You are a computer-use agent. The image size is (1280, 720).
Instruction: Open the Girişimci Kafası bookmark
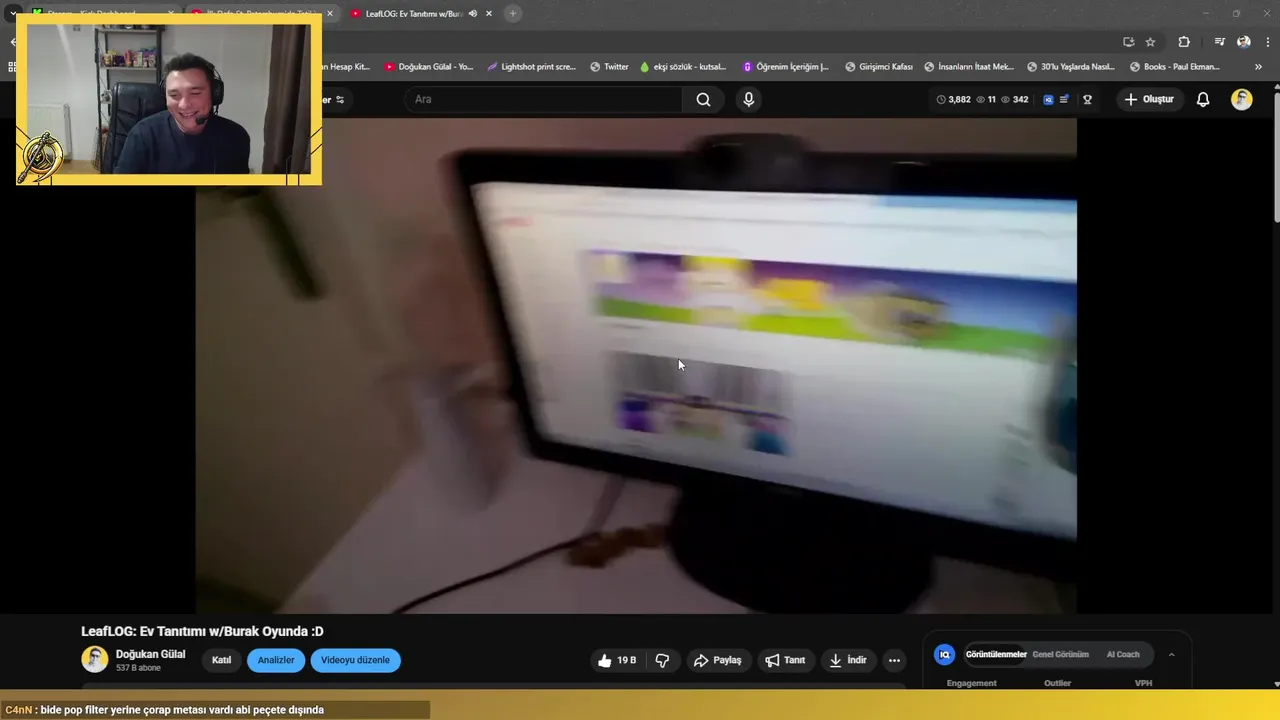878,67
